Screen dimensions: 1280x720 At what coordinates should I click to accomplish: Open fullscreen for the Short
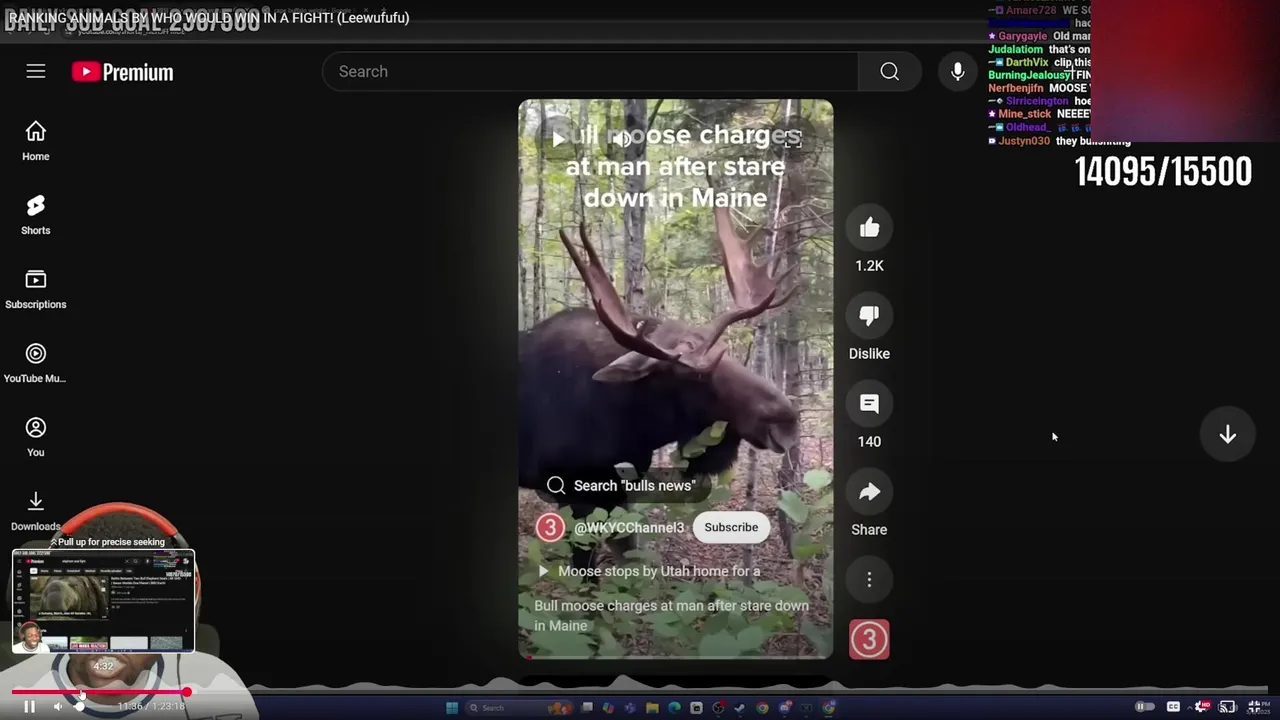pyautogui.click(x=792, y=139)
